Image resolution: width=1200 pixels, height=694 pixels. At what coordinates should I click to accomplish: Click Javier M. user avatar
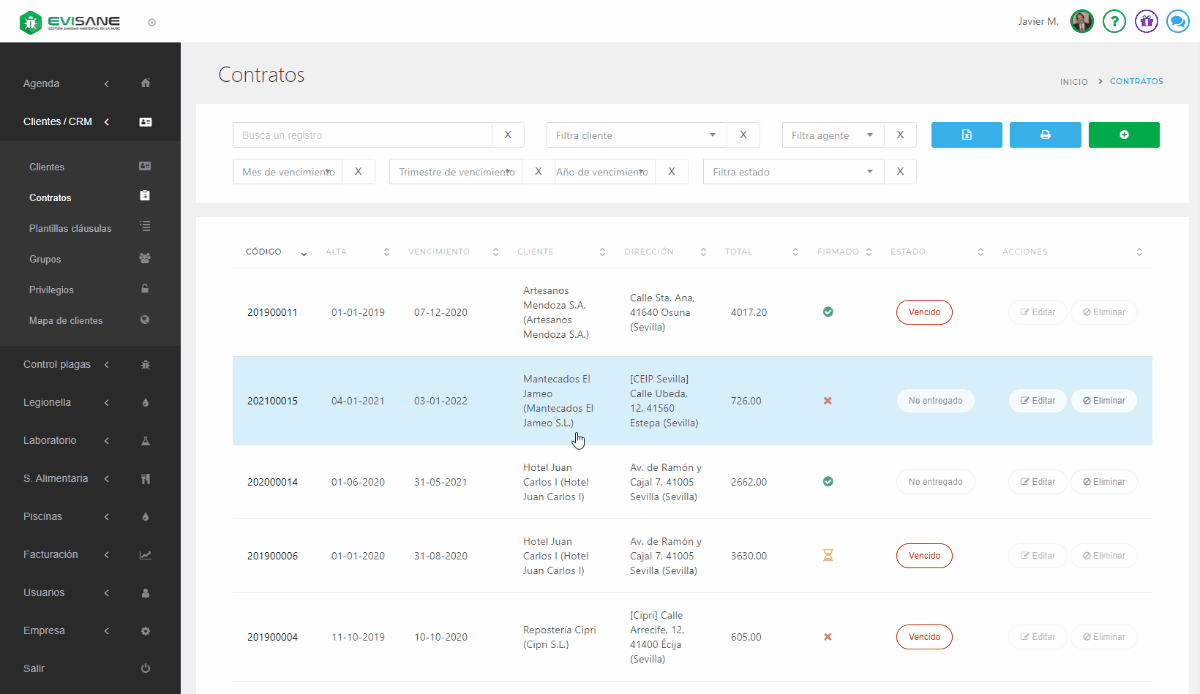tap(1081, 21)
